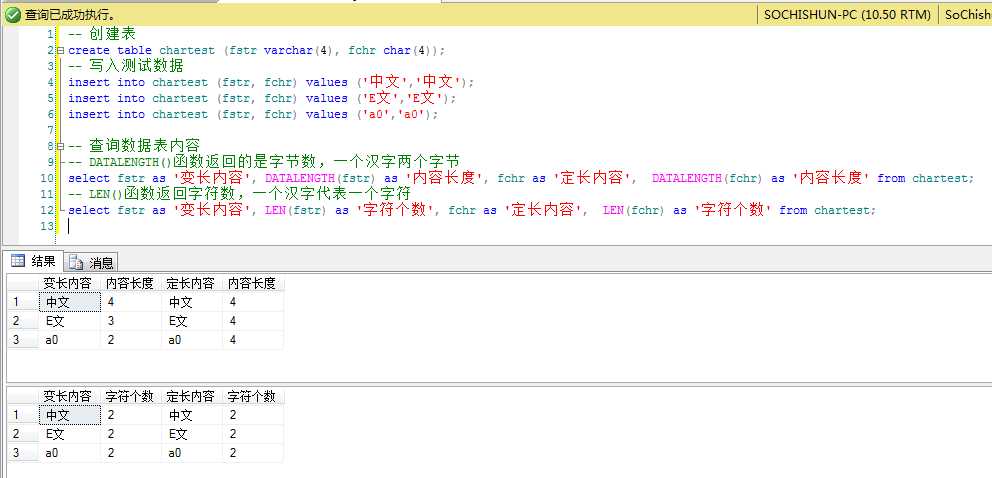Screen dimensions: 992x478
Task: Click cell E文 under 变长内容 in second grid
Action: click(x=70, y=434)
